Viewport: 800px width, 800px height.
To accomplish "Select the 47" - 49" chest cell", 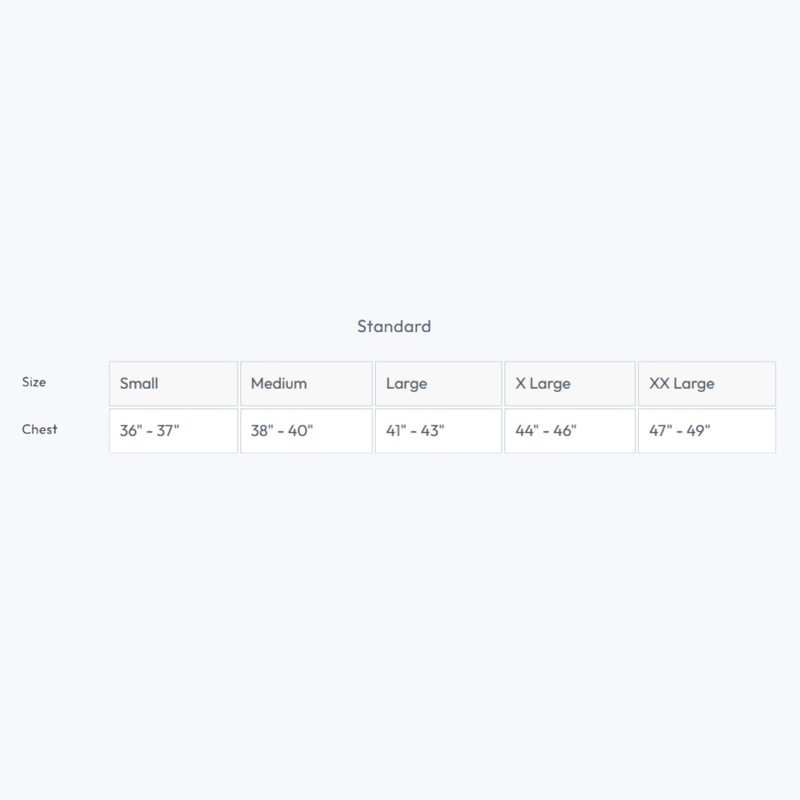I will [x=706, y=431].
